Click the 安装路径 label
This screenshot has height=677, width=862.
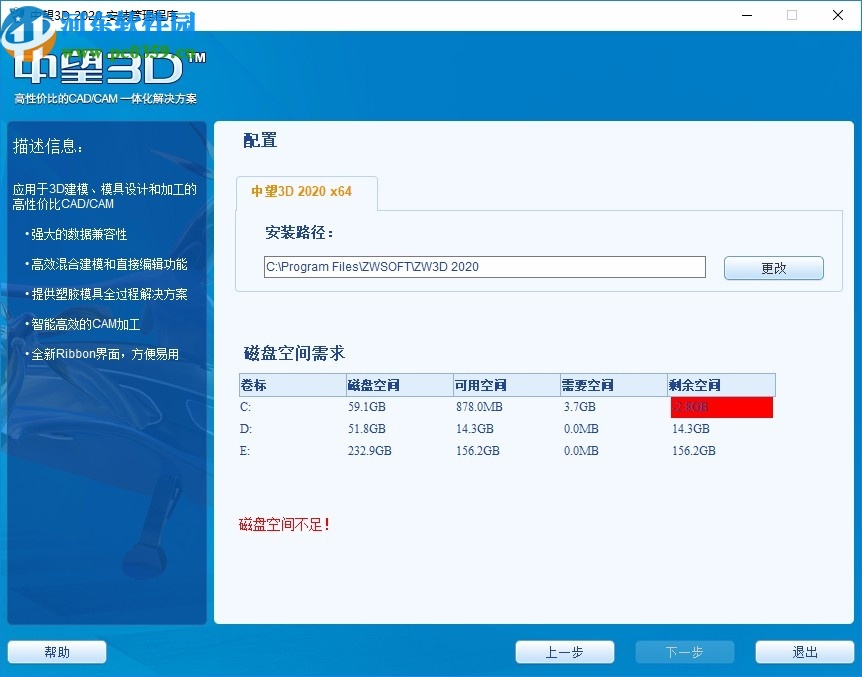tap(300, 233)
